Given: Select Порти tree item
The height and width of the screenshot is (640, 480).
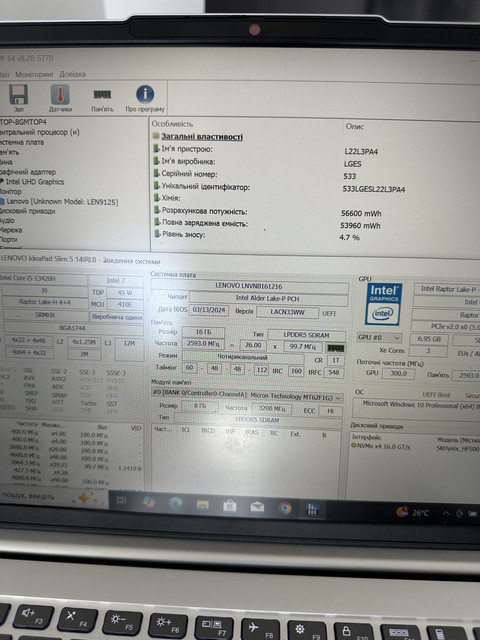Looking at the screenshot, I should click(x=9, y=240).
